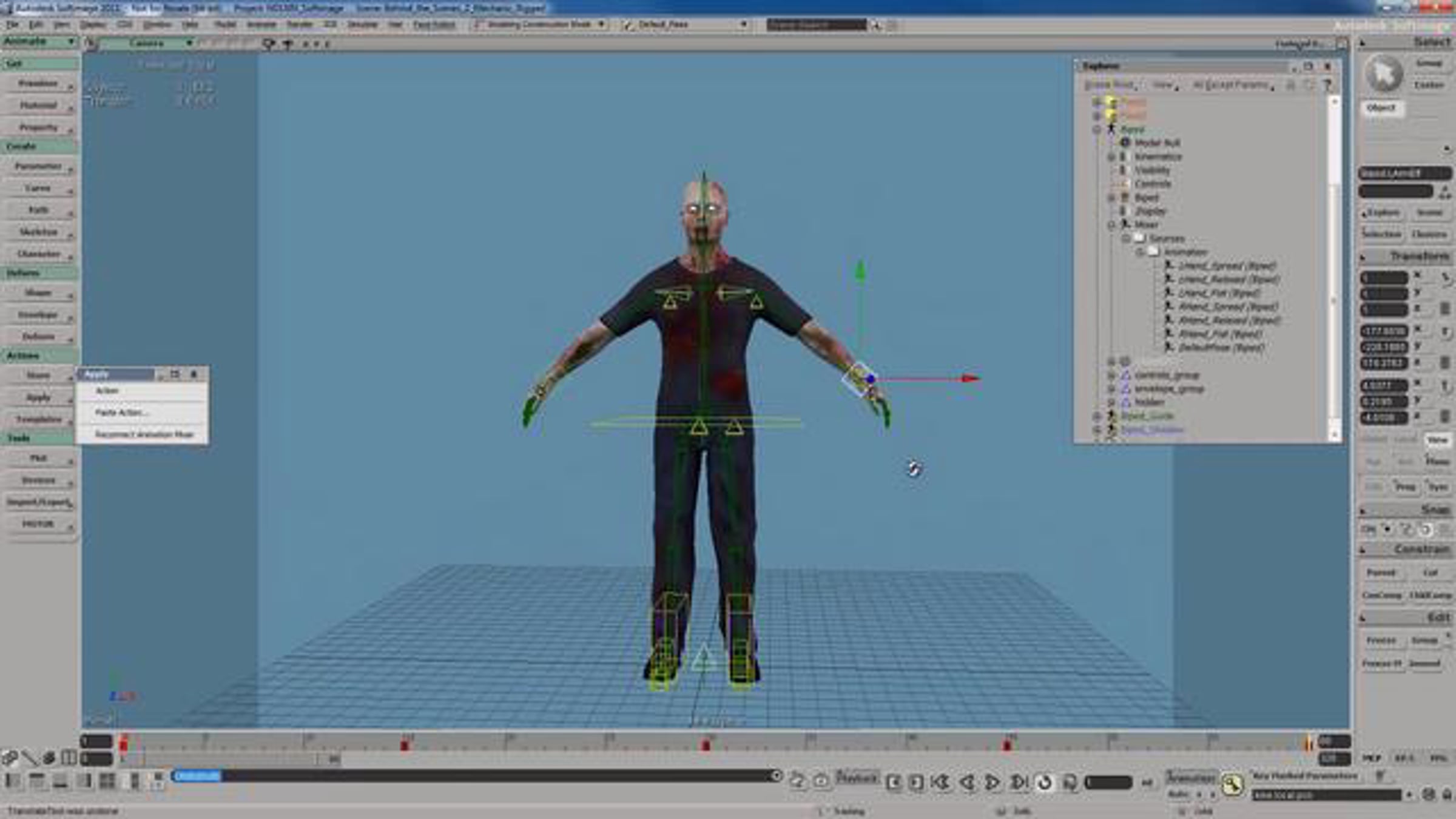Viewport: 1456px width, 819px height.
Task: Click the Play forward playback button
Action: click(x=993, y=782)
